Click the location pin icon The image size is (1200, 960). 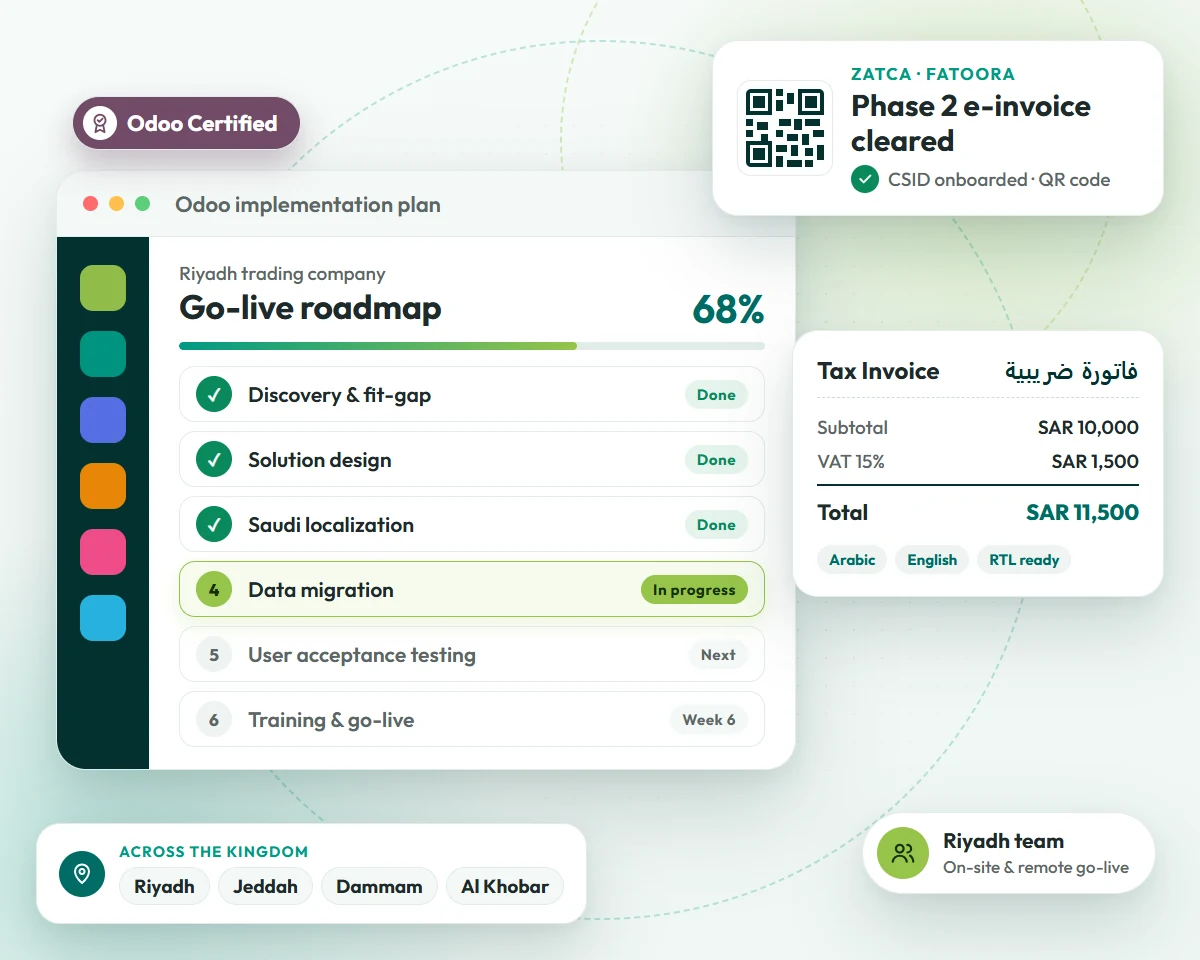tap(82, 874)
